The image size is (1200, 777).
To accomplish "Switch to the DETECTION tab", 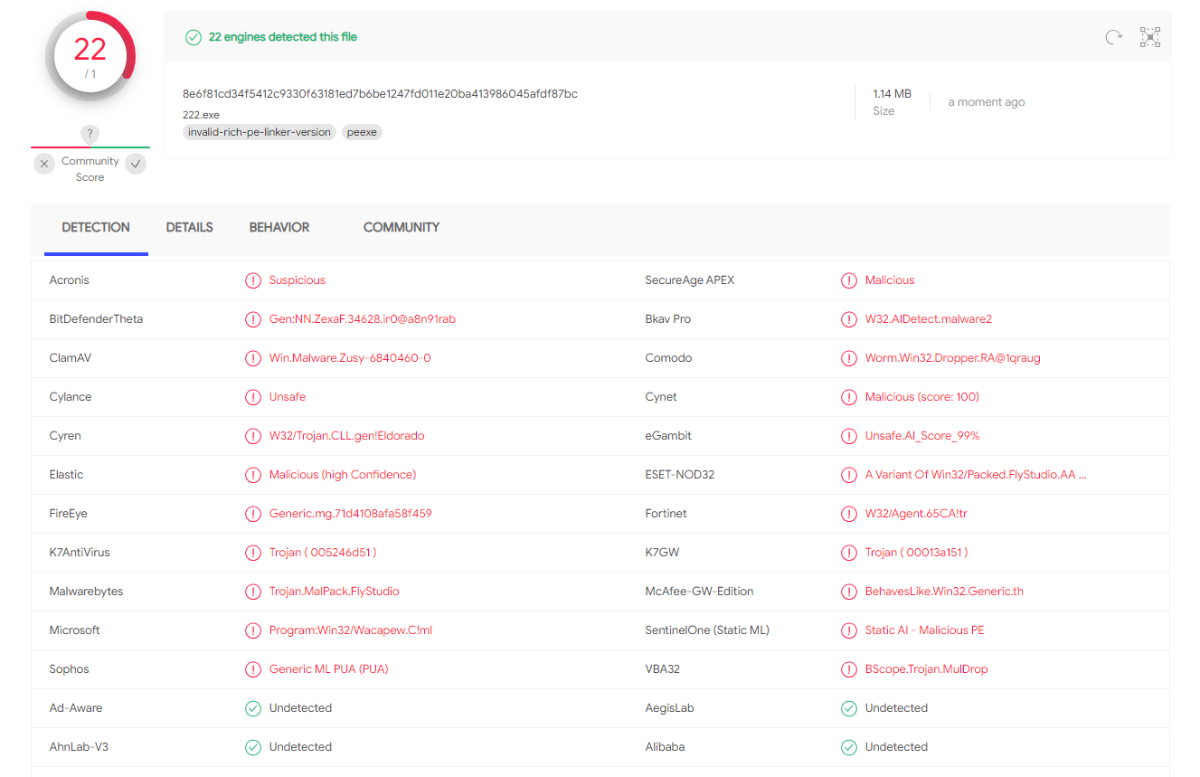I will click(96, 228).
